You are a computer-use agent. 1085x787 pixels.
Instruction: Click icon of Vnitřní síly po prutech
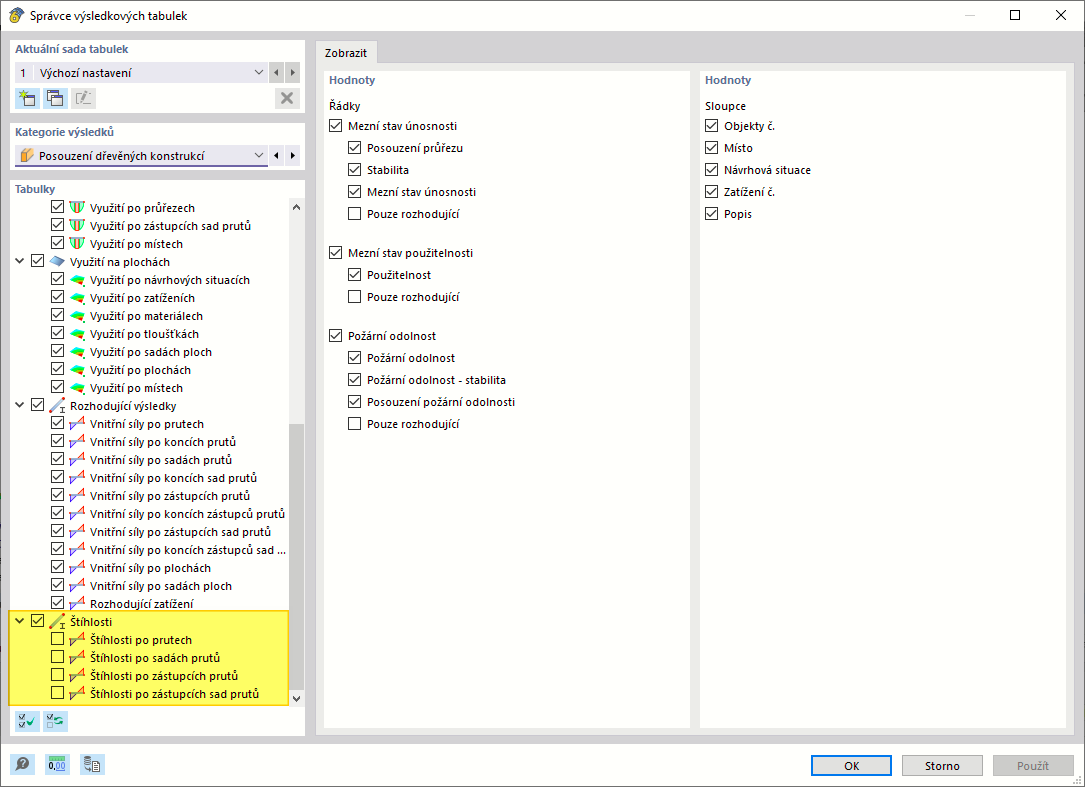coord(77,424)
